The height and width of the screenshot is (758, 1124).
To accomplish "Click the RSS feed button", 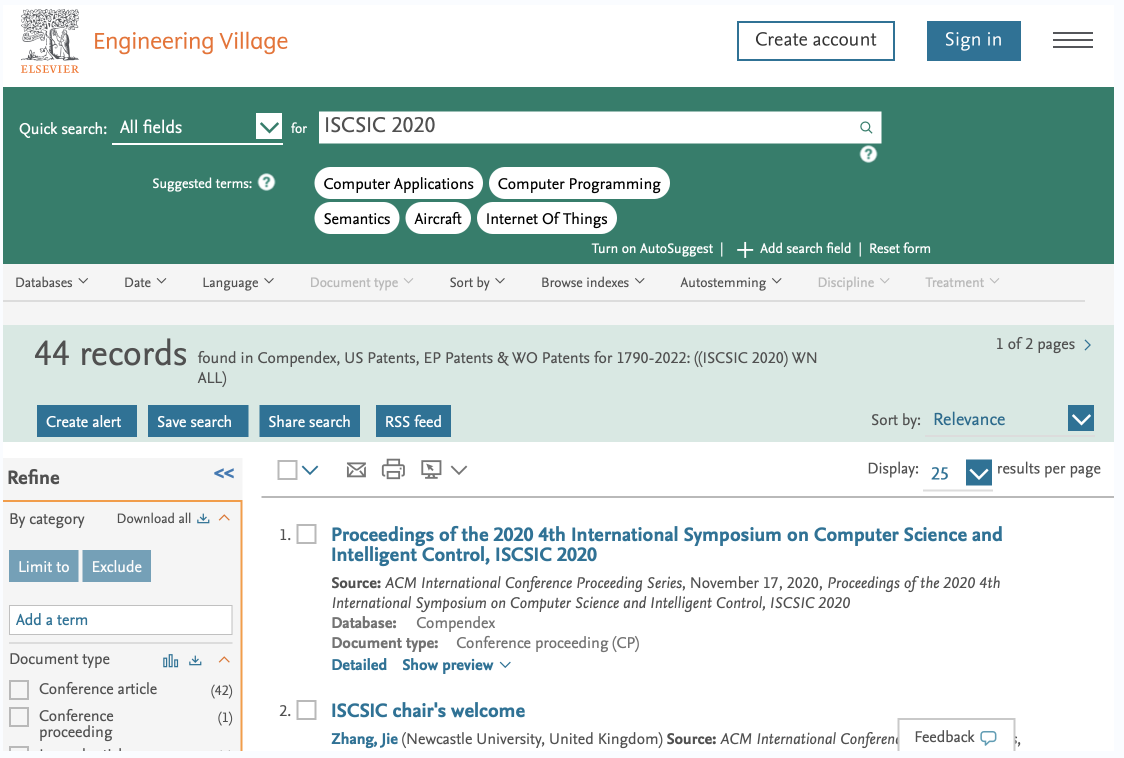I will (x=413, y=421).
